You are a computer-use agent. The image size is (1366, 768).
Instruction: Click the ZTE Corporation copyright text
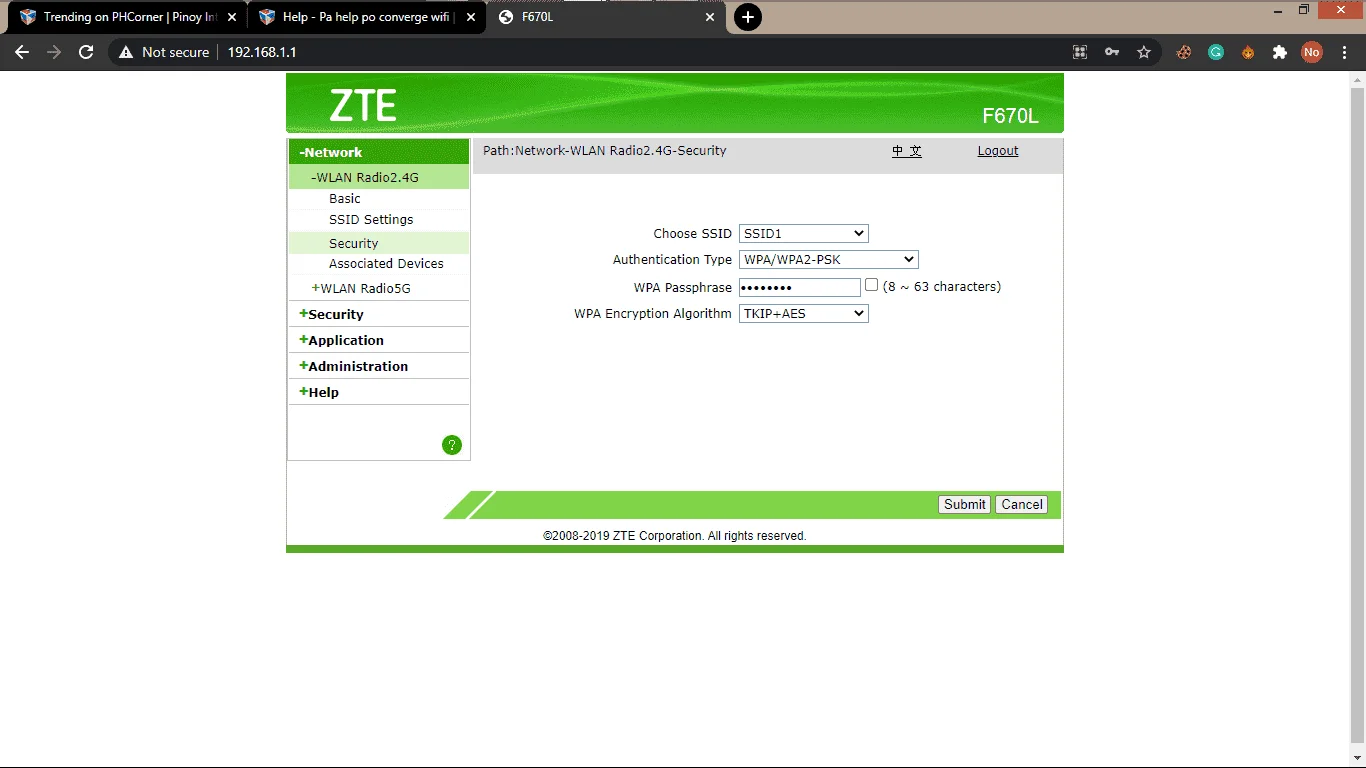tap(675, 536)
